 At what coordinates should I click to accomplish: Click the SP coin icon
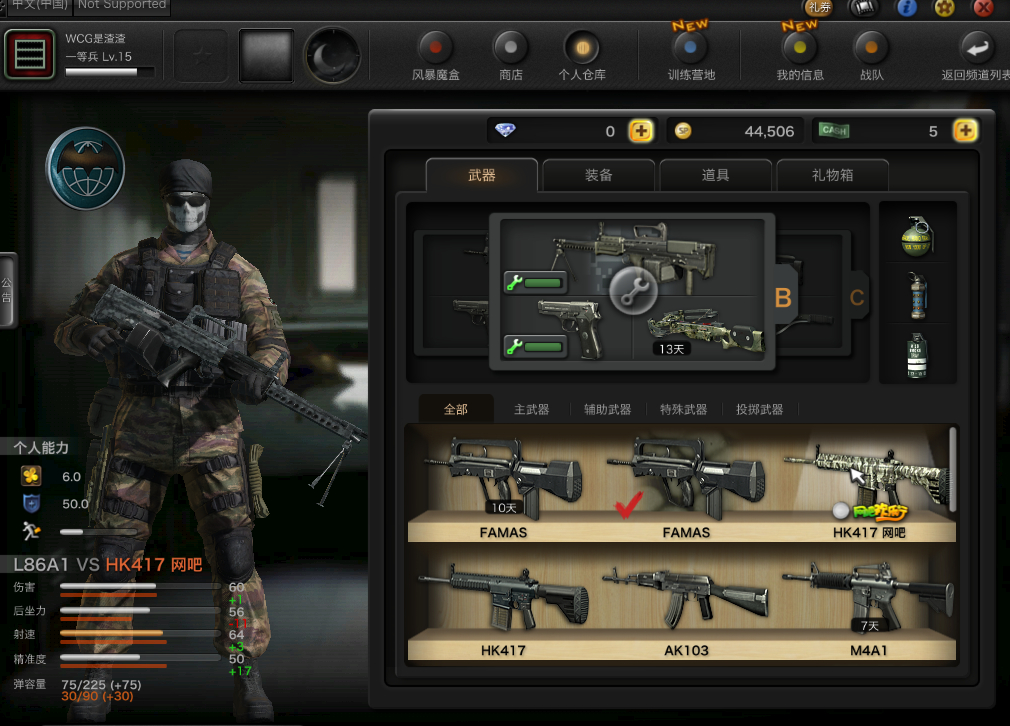tap(683, 131)
